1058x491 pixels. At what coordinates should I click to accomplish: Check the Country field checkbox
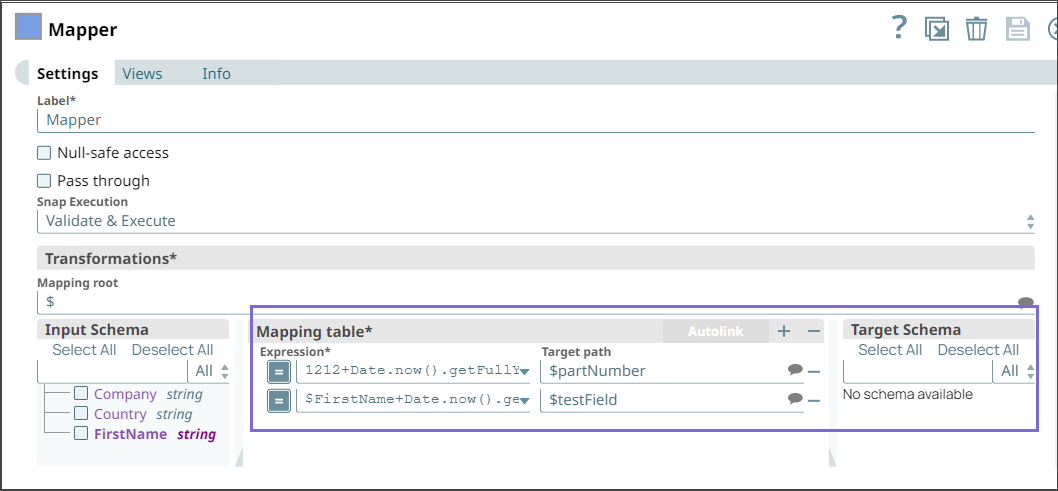(x=81, y=413)
